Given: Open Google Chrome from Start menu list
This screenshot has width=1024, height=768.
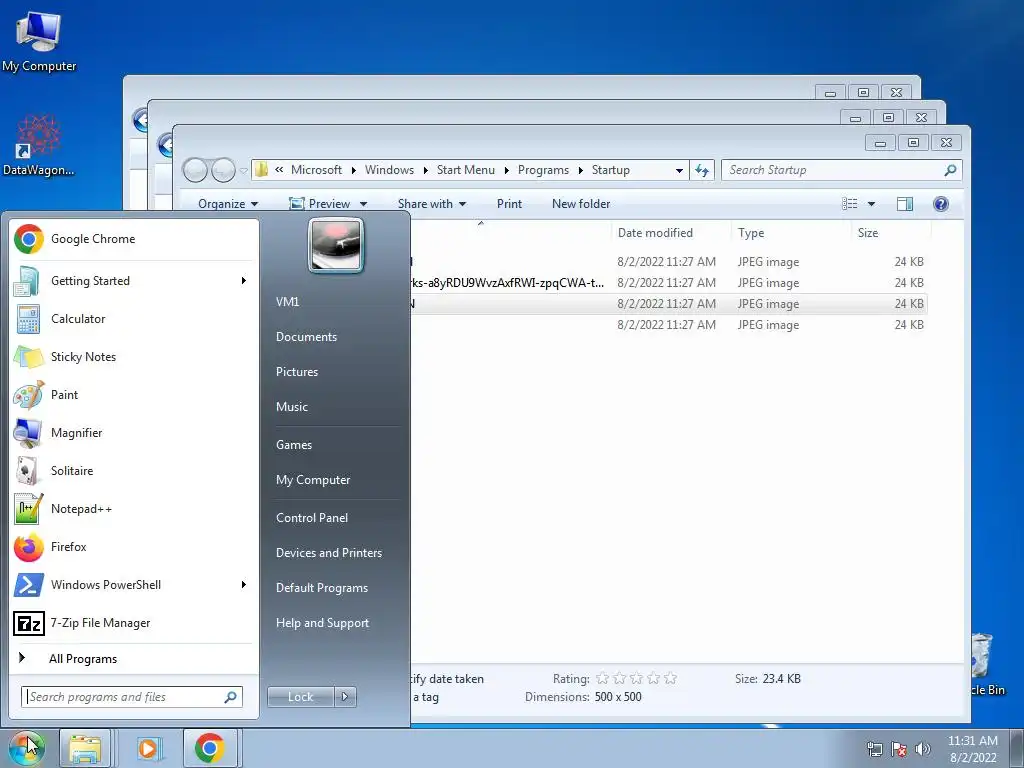Looking at the screenshot, I should [134, 239].
